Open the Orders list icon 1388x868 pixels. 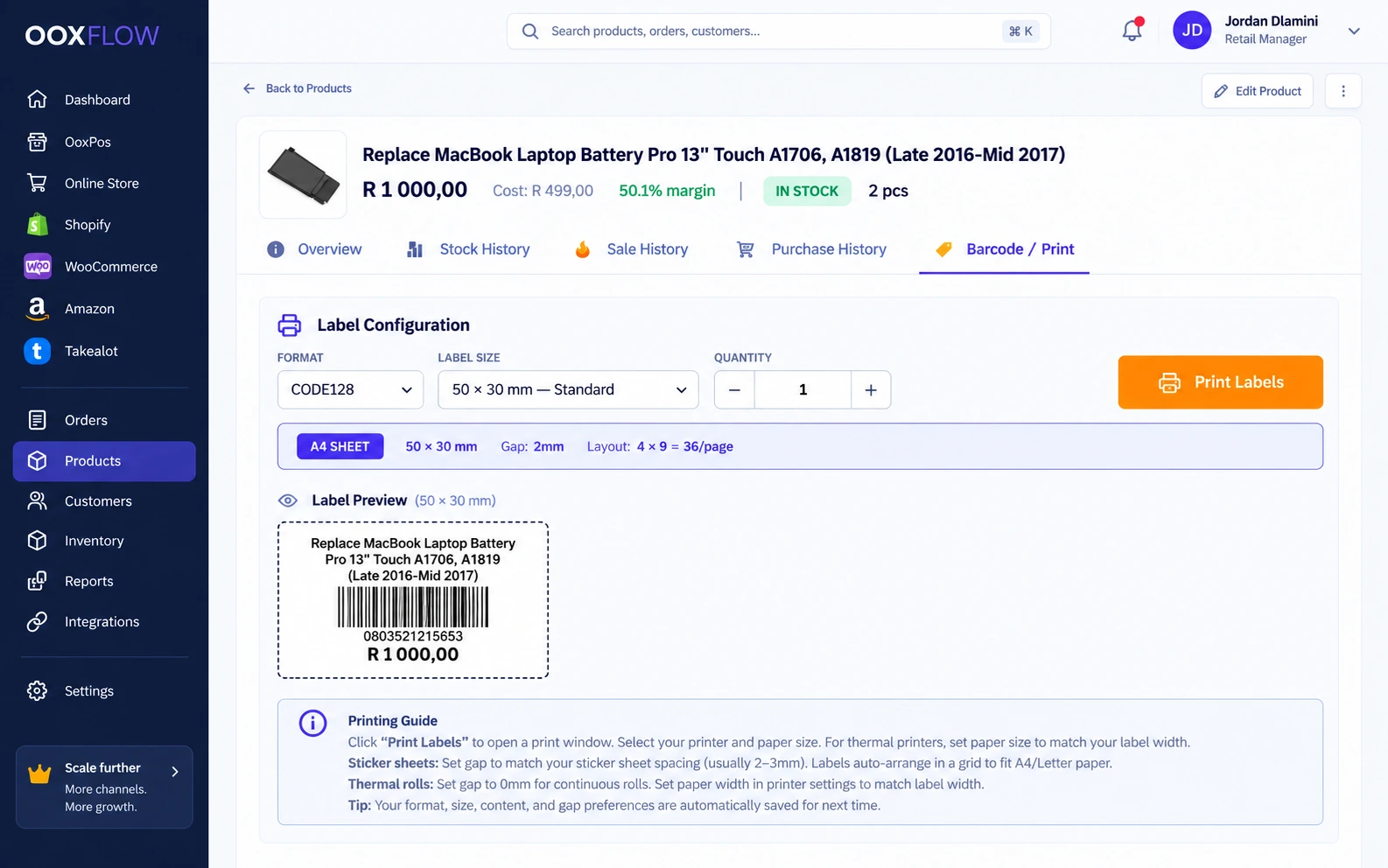[37, 420]
